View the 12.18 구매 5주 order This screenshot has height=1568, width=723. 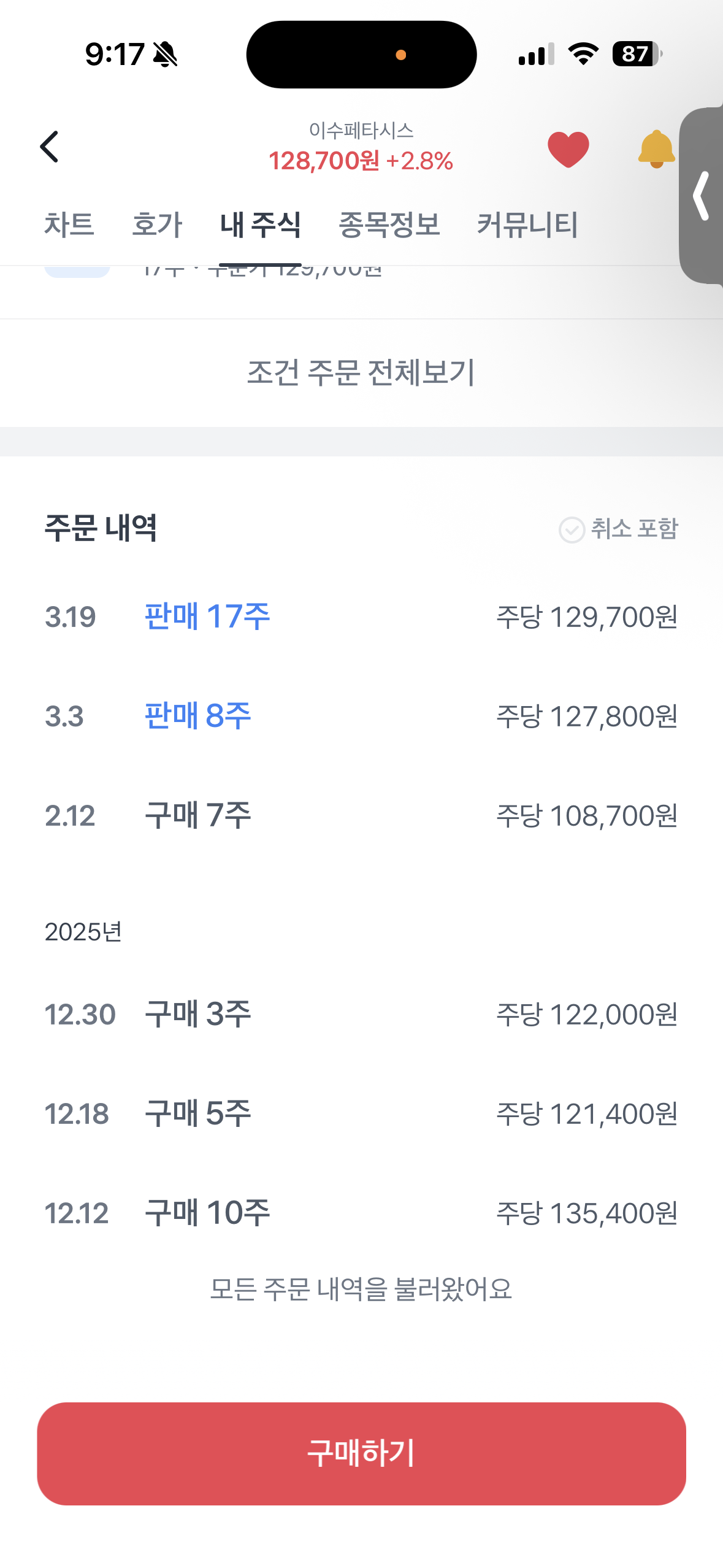click(x=361, y=1113)
